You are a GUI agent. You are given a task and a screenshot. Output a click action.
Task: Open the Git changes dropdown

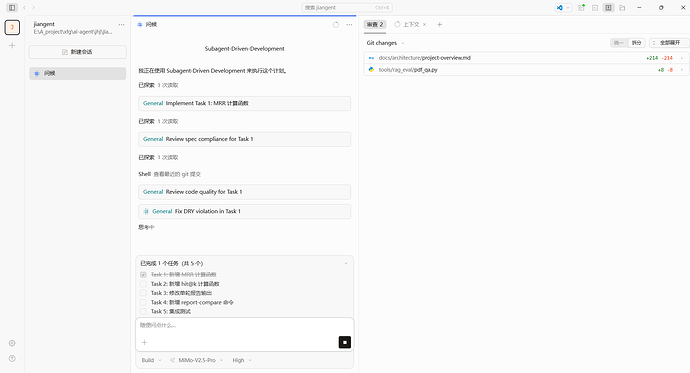[385, 43]
